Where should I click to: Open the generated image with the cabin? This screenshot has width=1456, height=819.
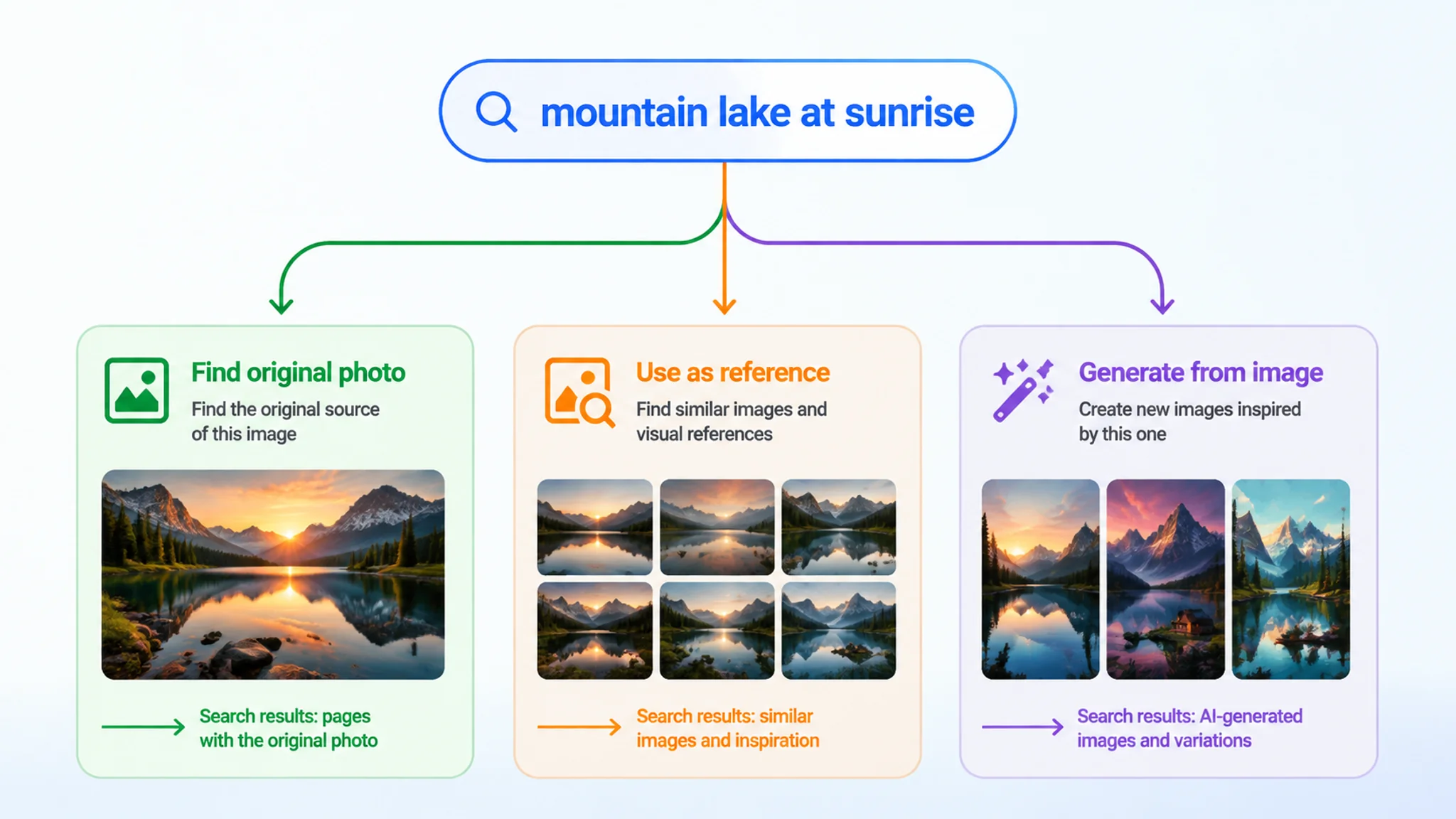click(1165, 579)
